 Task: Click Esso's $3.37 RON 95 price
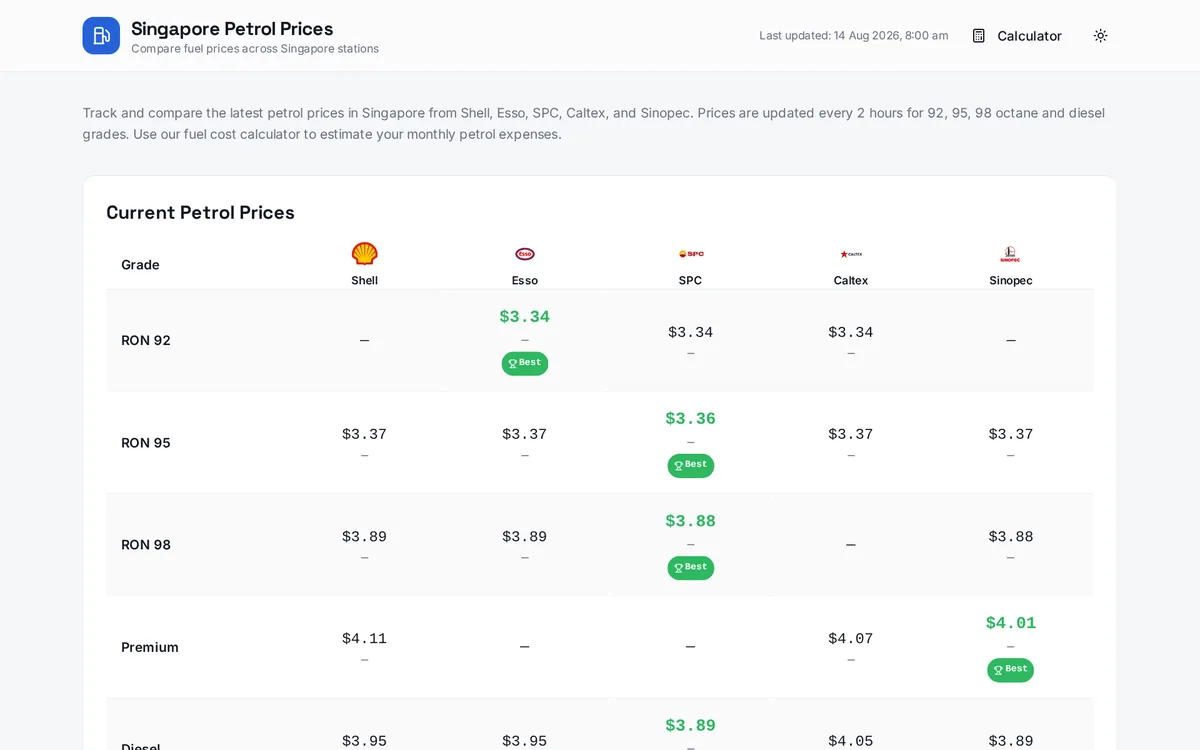pyautogui.click(x=525, y=434)
